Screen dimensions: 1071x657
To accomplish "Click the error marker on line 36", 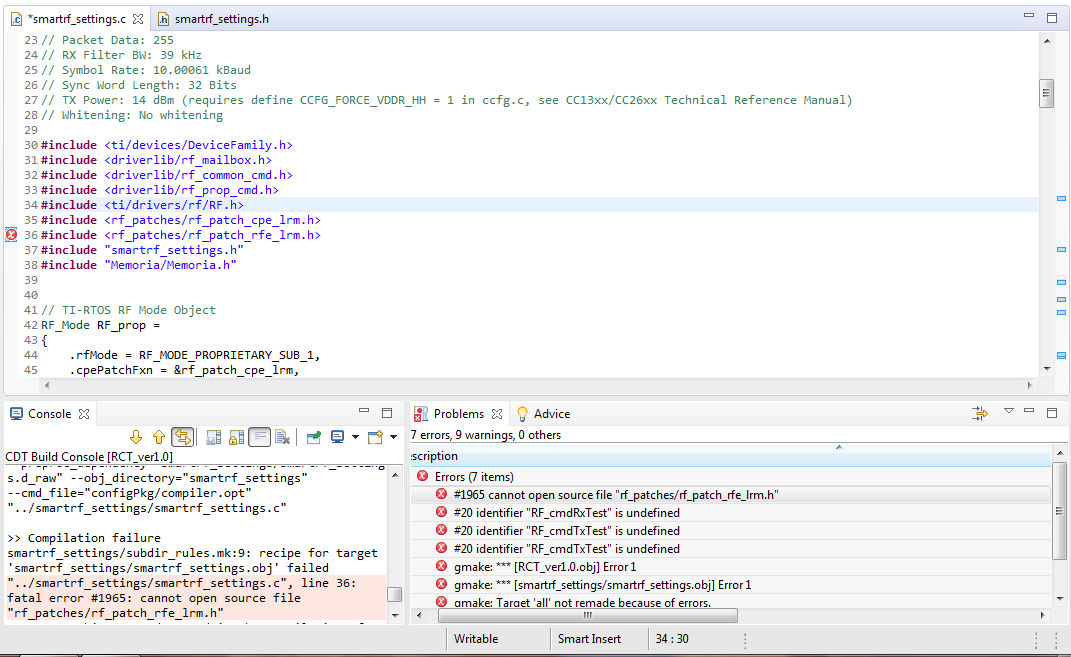I will (11, 235).
